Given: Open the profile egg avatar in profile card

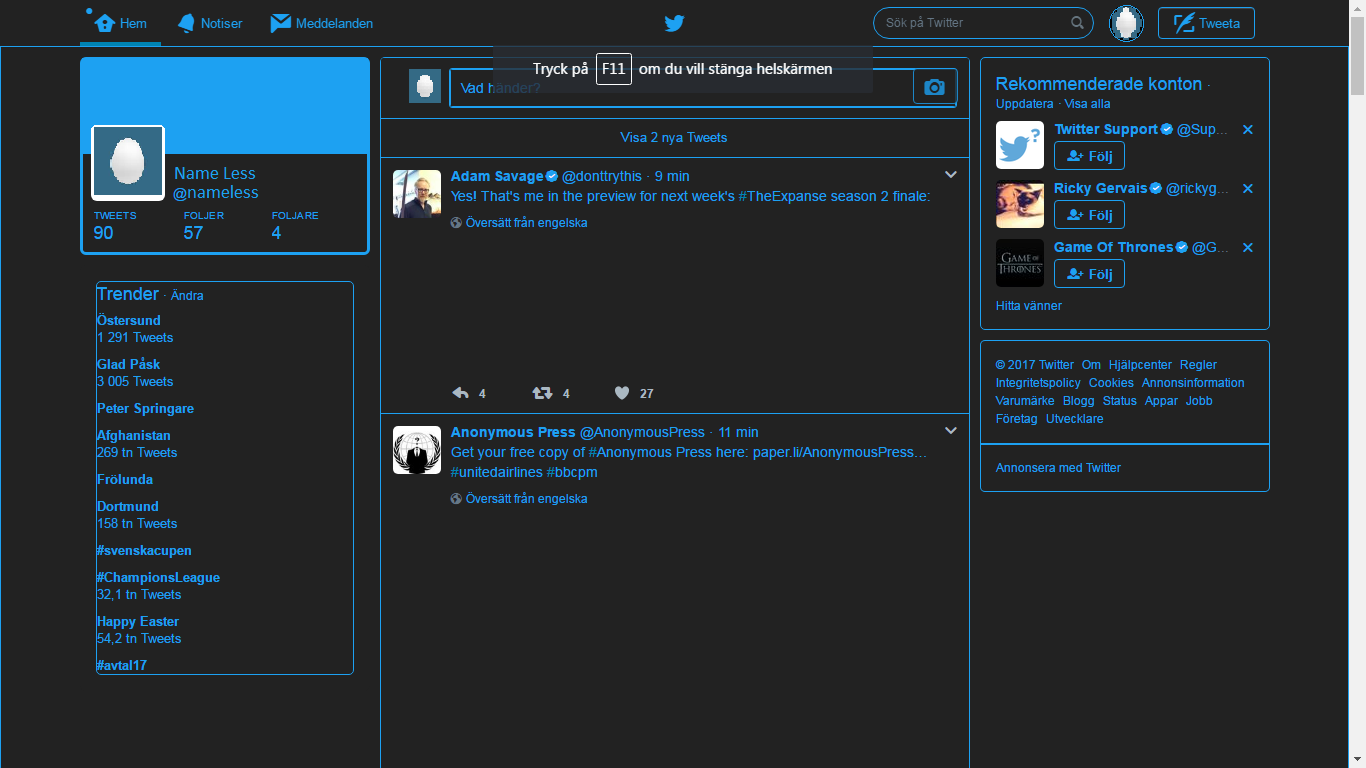Looking at the screenshot, I should click(128, 162).
